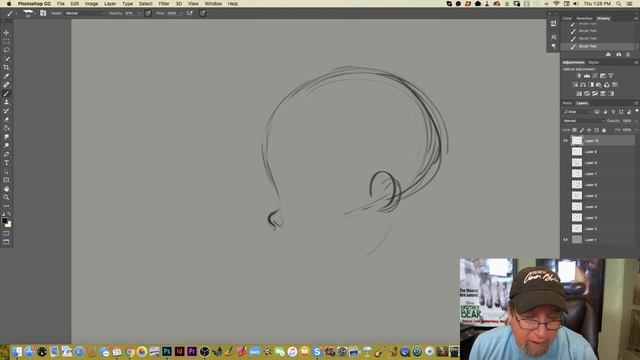Open the File menu
The width and height of the screenshot is (640, 360).
pyautogui.click(x=60, y=4)
